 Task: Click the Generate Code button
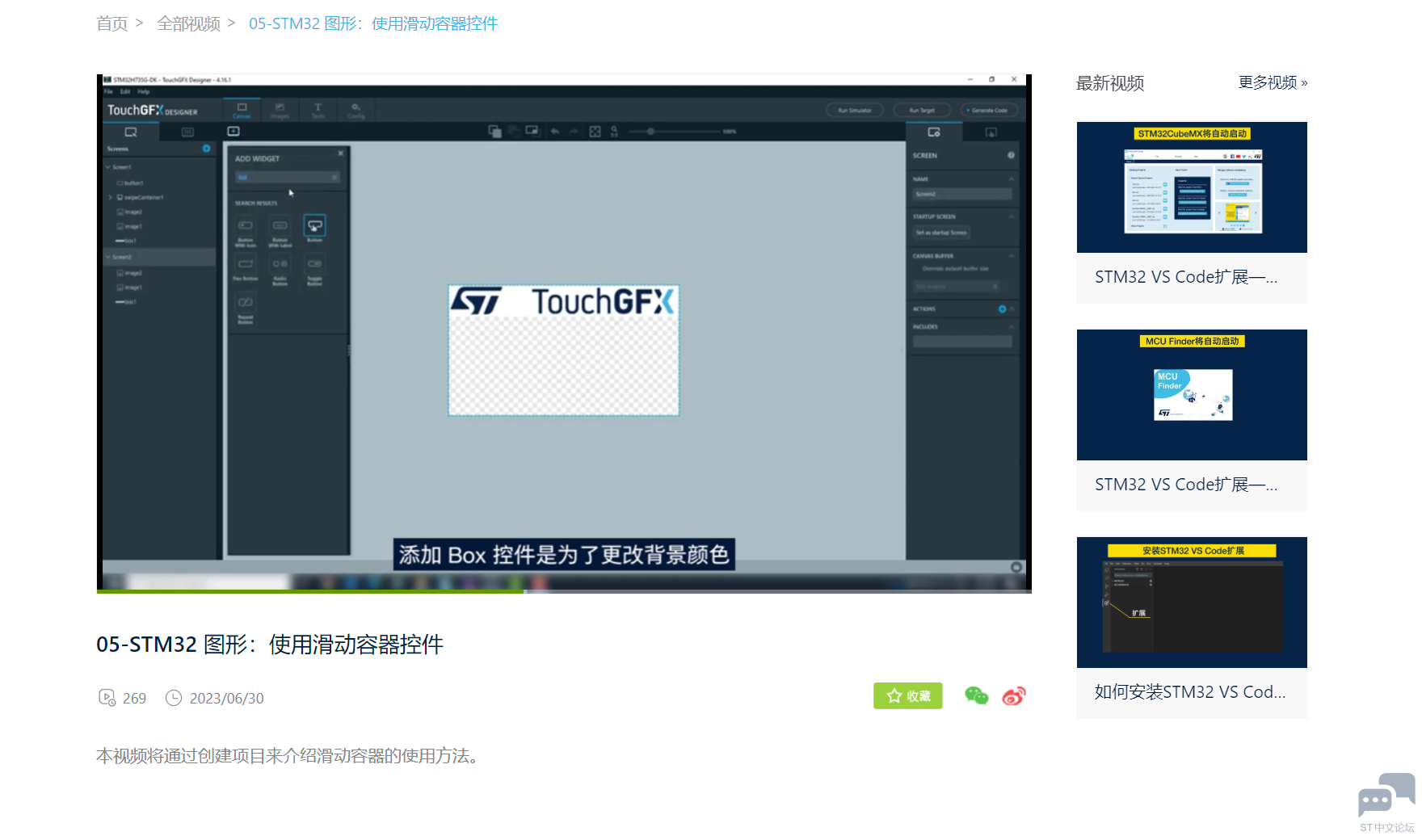click(x=990, y=111)
